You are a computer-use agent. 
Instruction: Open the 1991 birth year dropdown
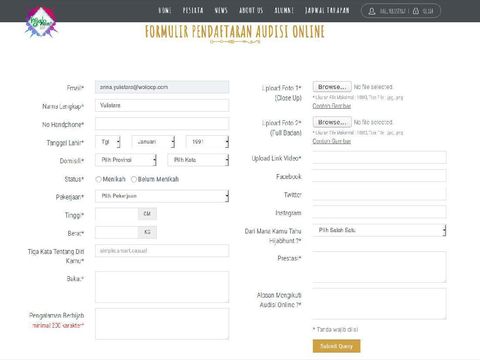click(x=207, y=142)
